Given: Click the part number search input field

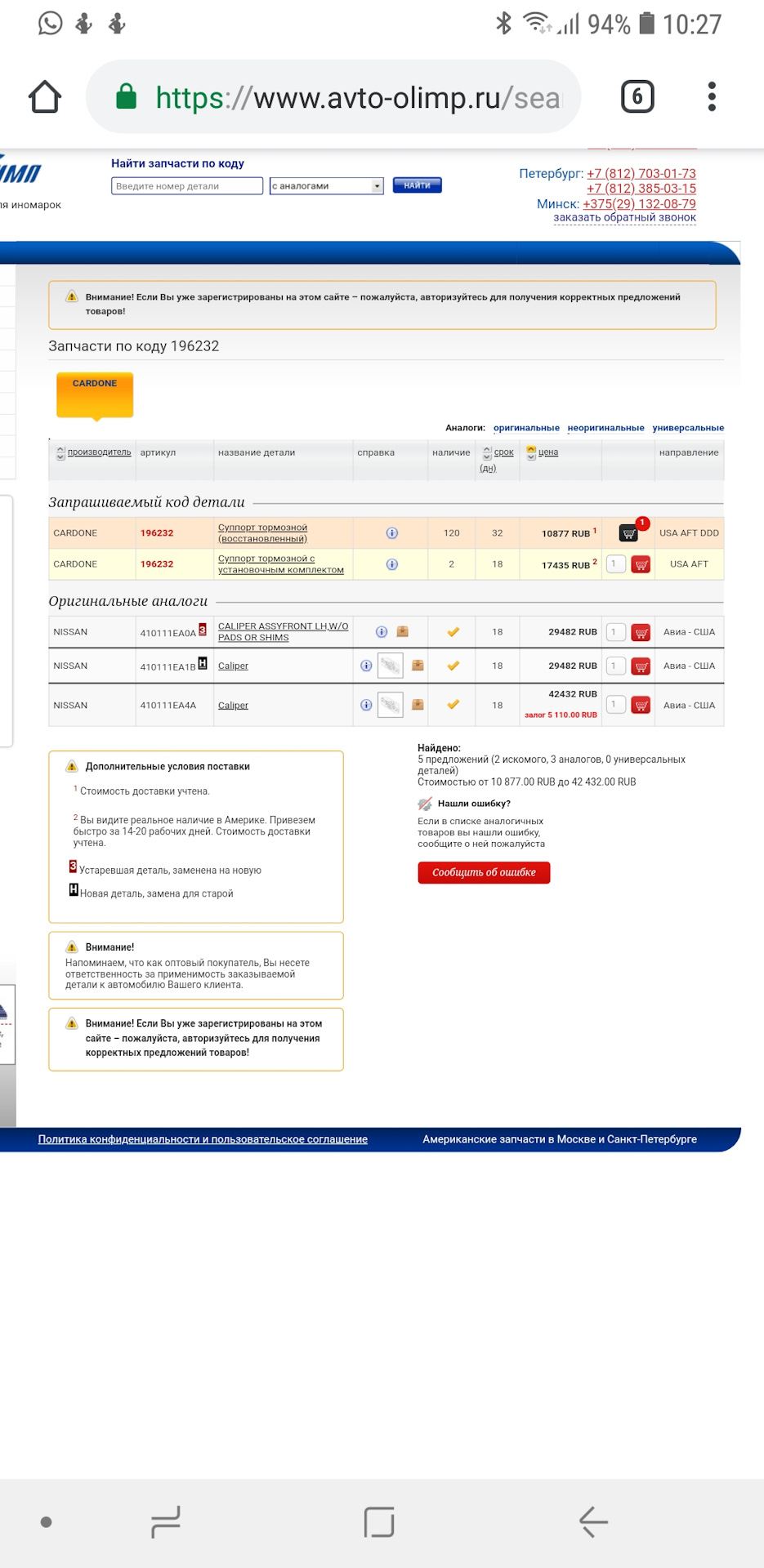Looking at the screenshot, I should [187, 186].
